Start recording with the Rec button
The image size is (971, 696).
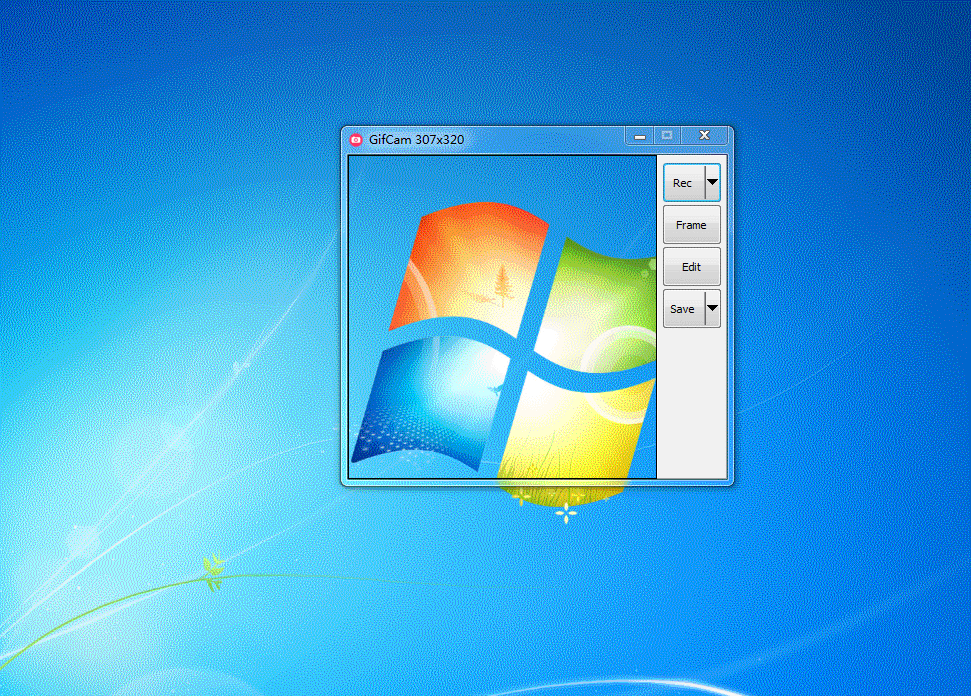[x=684, y=183]
